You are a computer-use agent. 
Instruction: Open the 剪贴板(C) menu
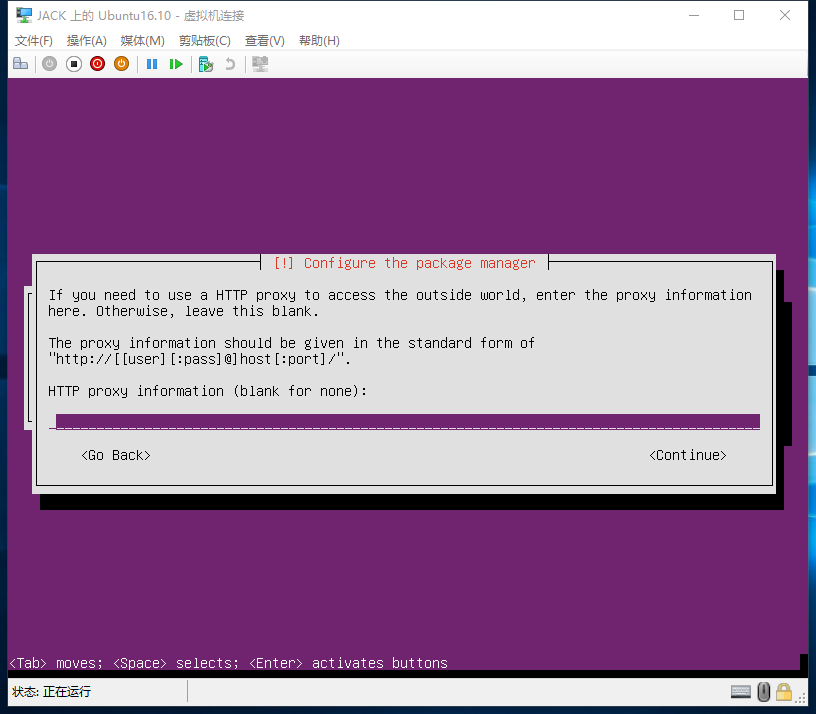click(x=204, y=41)
